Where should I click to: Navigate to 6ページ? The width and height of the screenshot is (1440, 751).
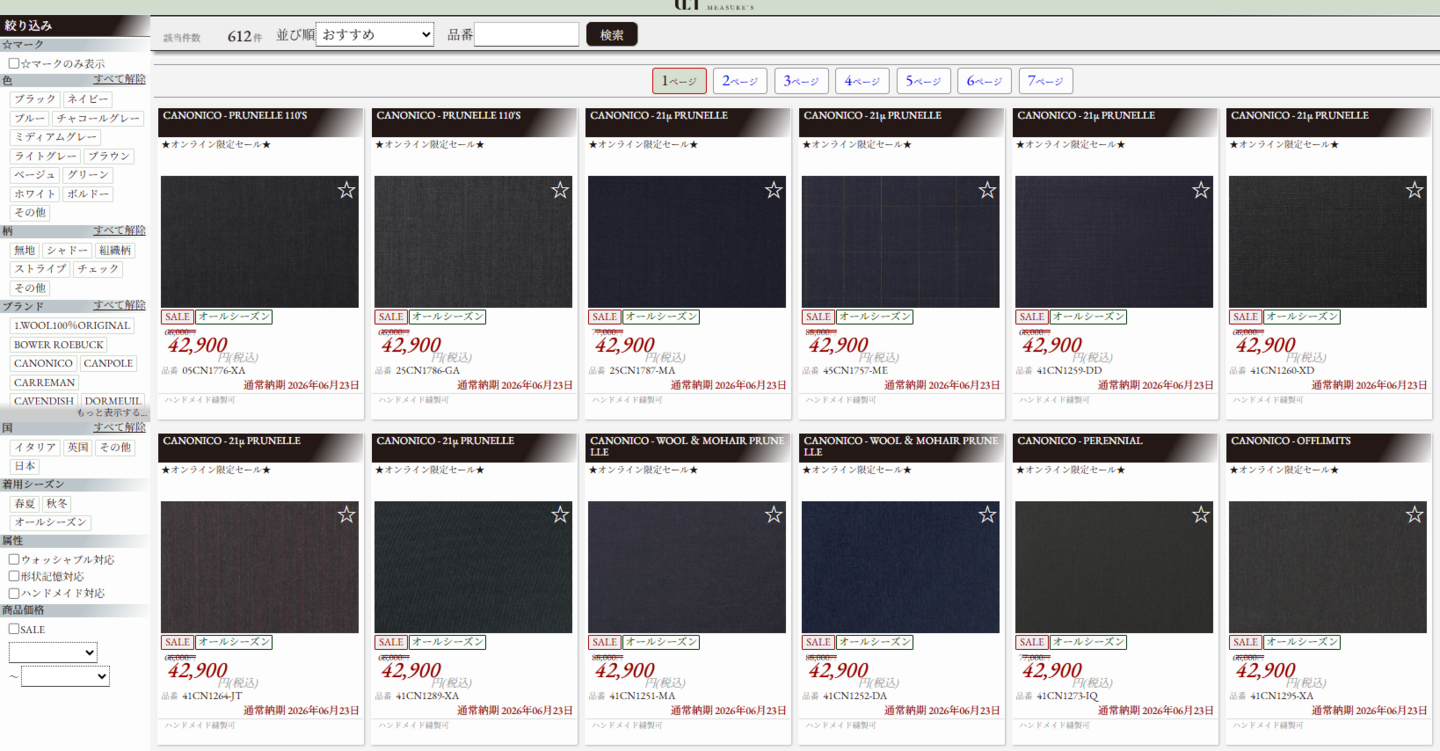pos(984,81)
